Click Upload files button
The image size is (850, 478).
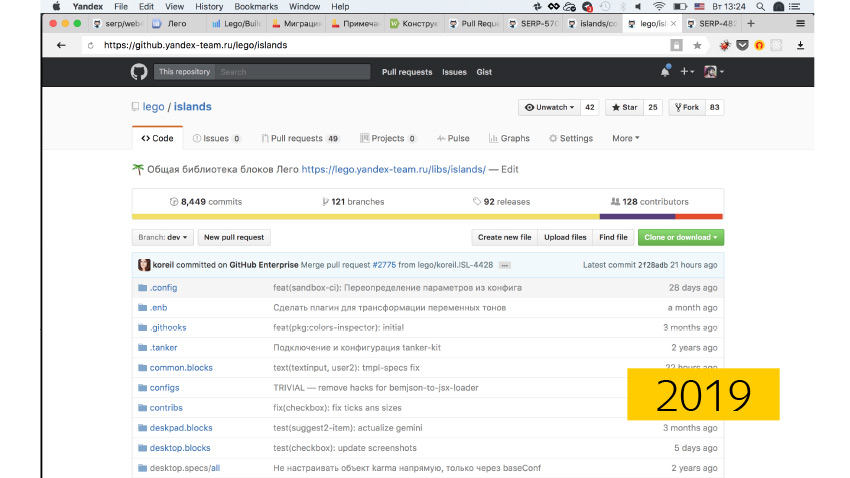tap(565, 237)
